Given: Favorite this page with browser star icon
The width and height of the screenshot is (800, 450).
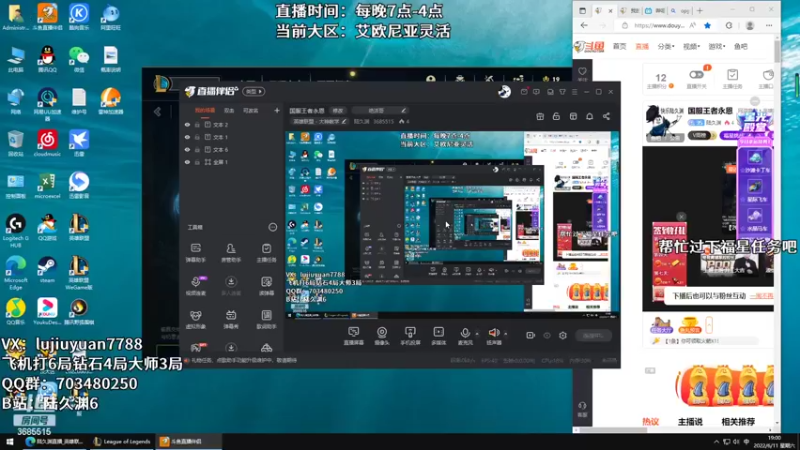Looking at the screenshot, I should pyautogui.click(x=707, y=26).
